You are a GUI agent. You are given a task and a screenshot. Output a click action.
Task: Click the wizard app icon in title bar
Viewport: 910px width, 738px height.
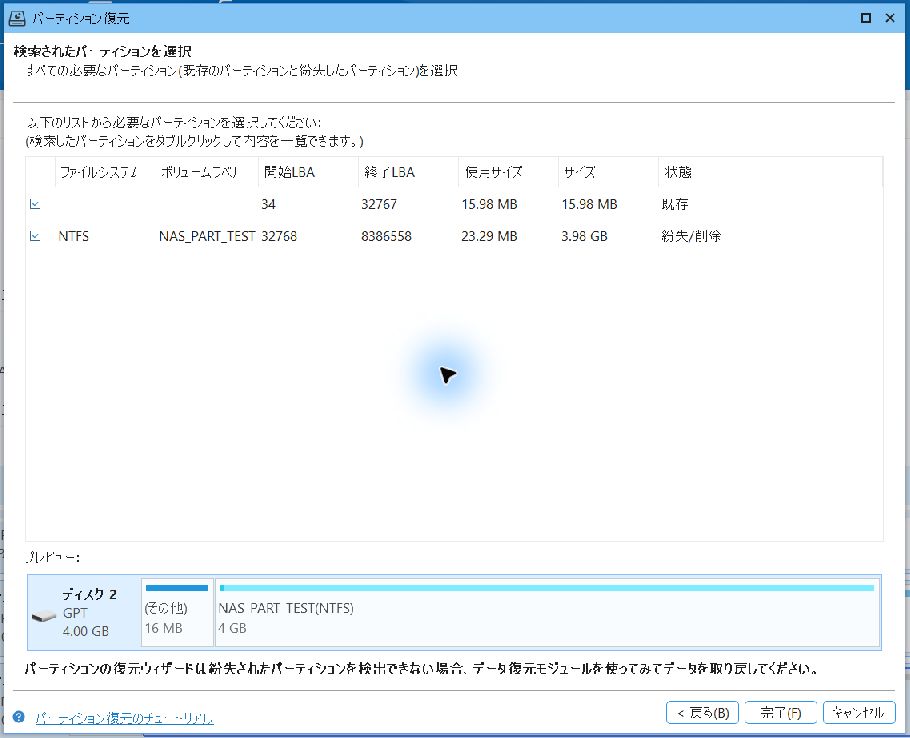point(17,18)
